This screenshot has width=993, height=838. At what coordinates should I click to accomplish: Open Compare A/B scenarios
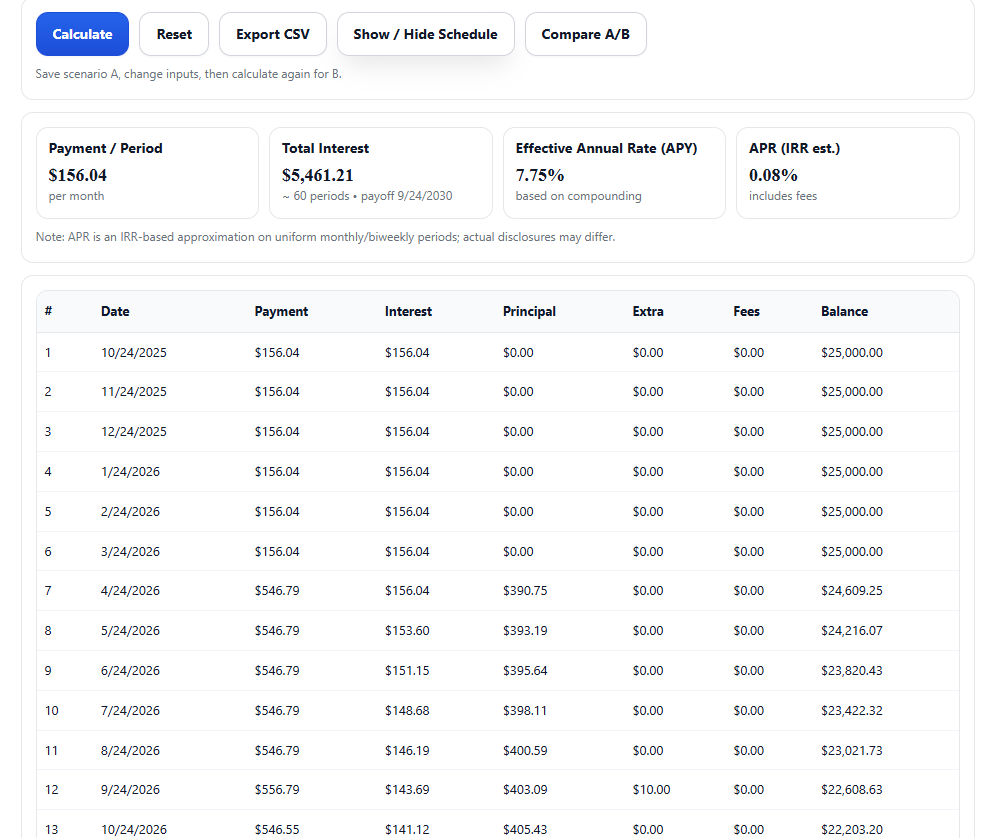click(586, 34)
